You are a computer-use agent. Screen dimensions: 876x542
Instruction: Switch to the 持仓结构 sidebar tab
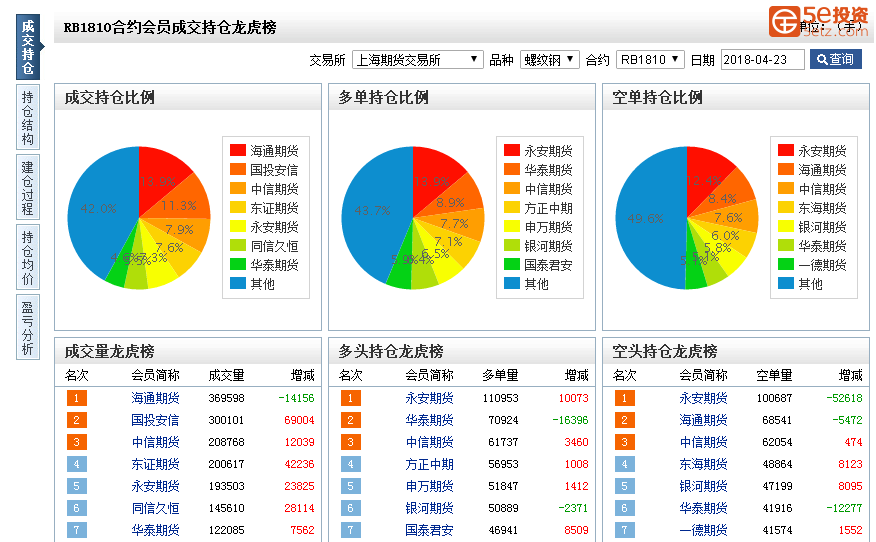pos(28,118)
